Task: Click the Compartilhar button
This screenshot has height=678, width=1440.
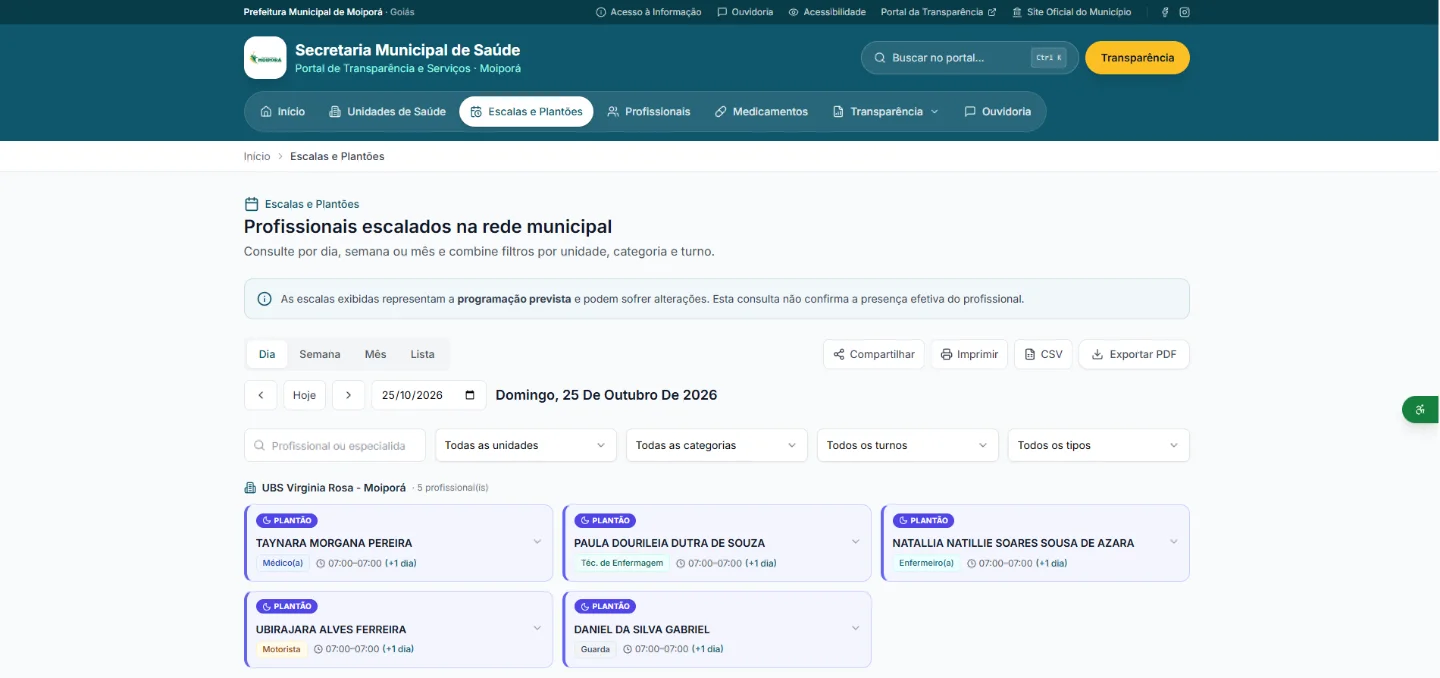Action: [x=874, y=354]
